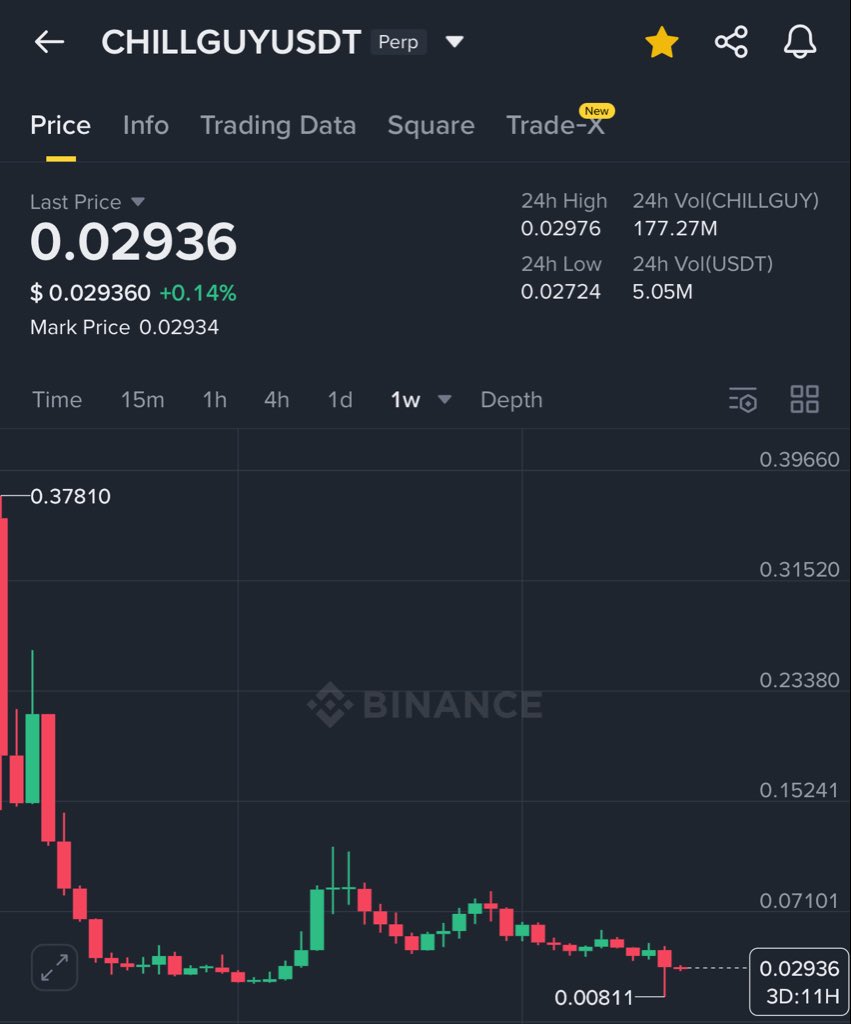Select the 1h interval
Screen dimensions: 851x1024
215,400
